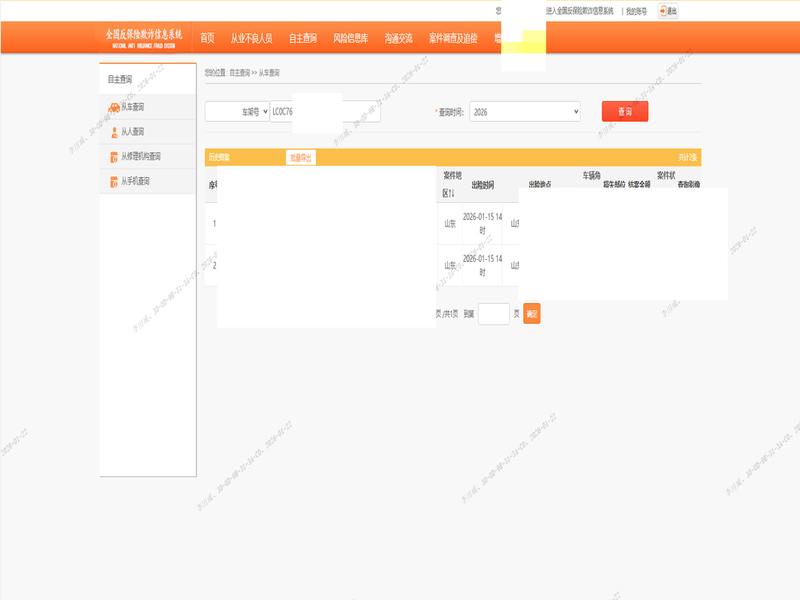Open the 车架号 search type dropdown

[237, 112]
